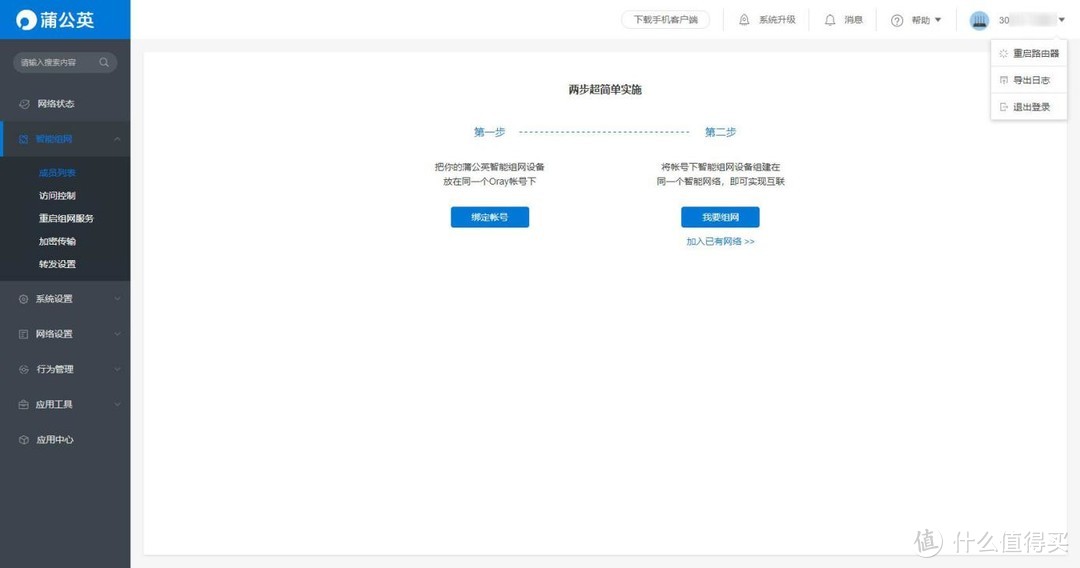Image resolution: width=1080 pixels, height=568 pixels.
Task: Click the 重启路由器 icon in the dropdown
Action: pyautogui.click(x=1004, y=54)
